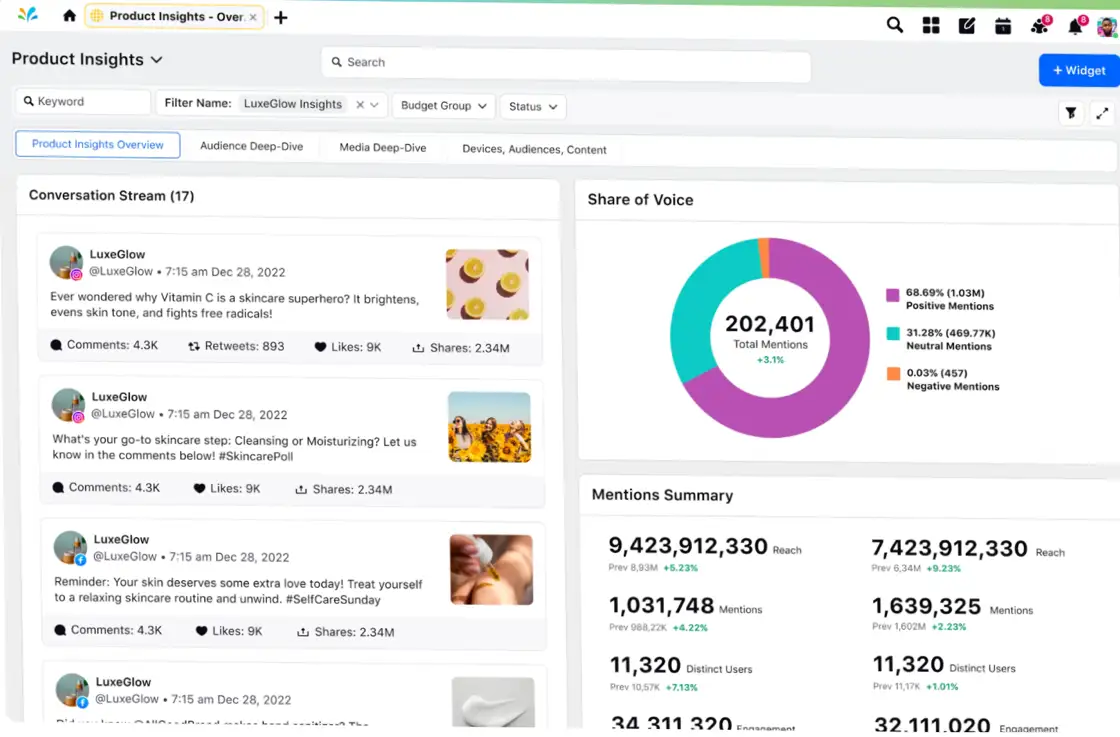Click the +5.23% reach change value
Screen dimensions: 1120x737
point(680,568)
